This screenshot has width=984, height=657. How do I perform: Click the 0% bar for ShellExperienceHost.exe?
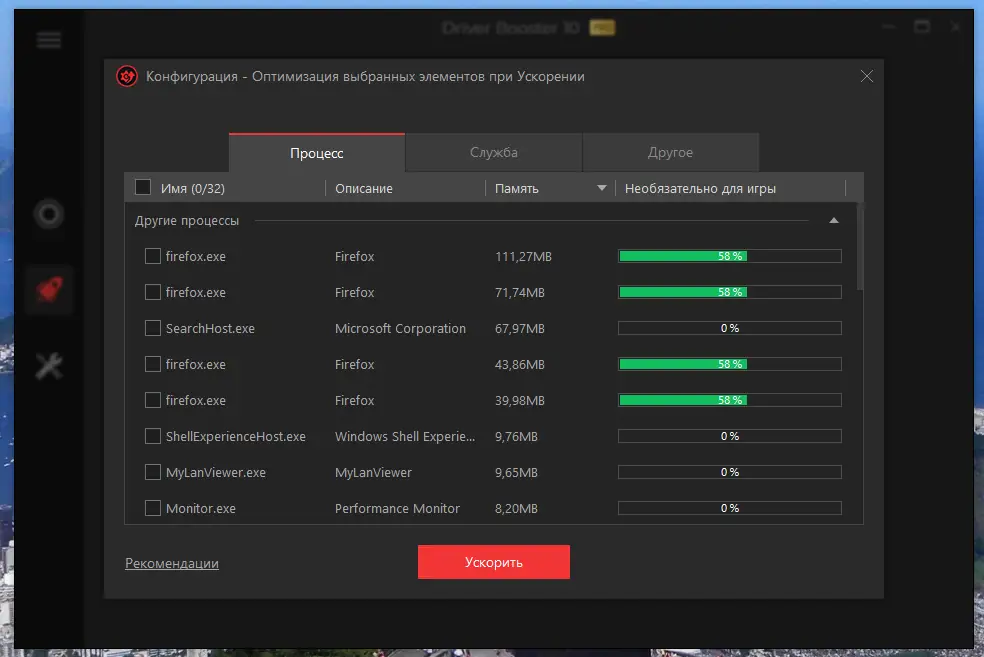[x=729, y=436]
